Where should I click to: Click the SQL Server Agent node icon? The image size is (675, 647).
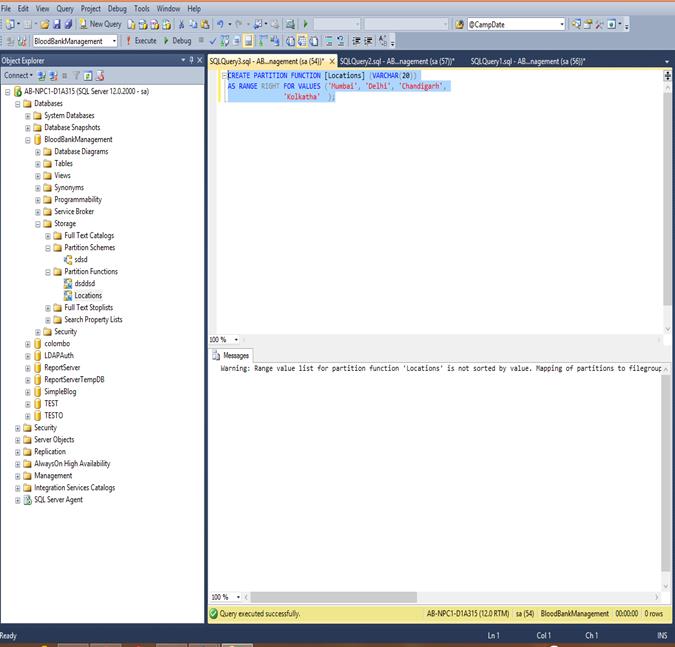pos(27,499)
